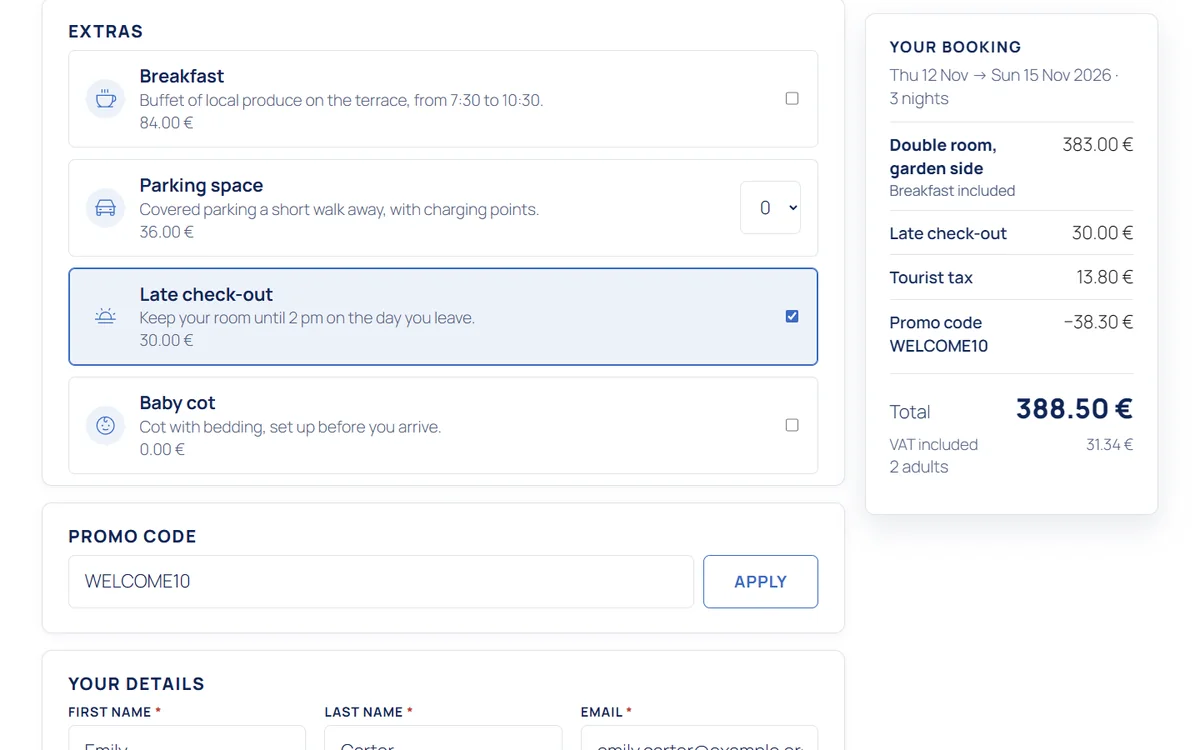
Task: Click the 36.00 € parking price
Action: [x=166, y=232]
